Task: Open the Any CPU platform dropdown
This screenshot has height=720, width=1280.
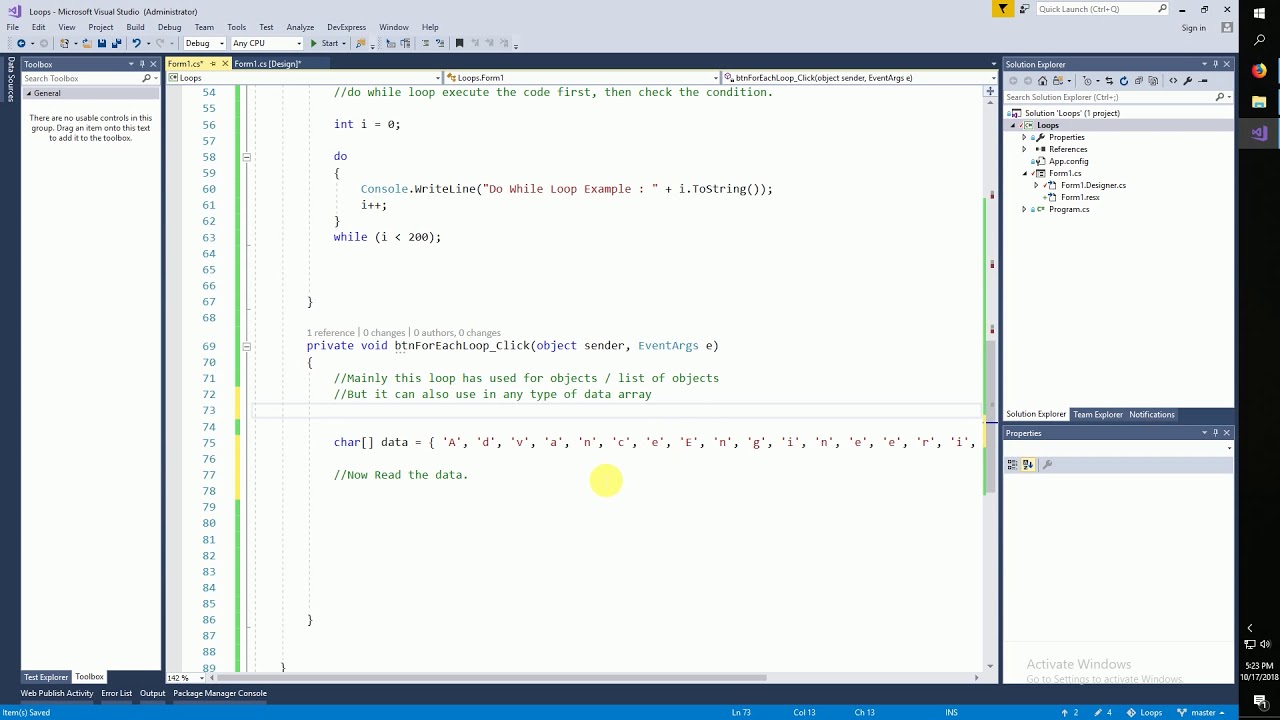Action: click(x=266, y=43)
